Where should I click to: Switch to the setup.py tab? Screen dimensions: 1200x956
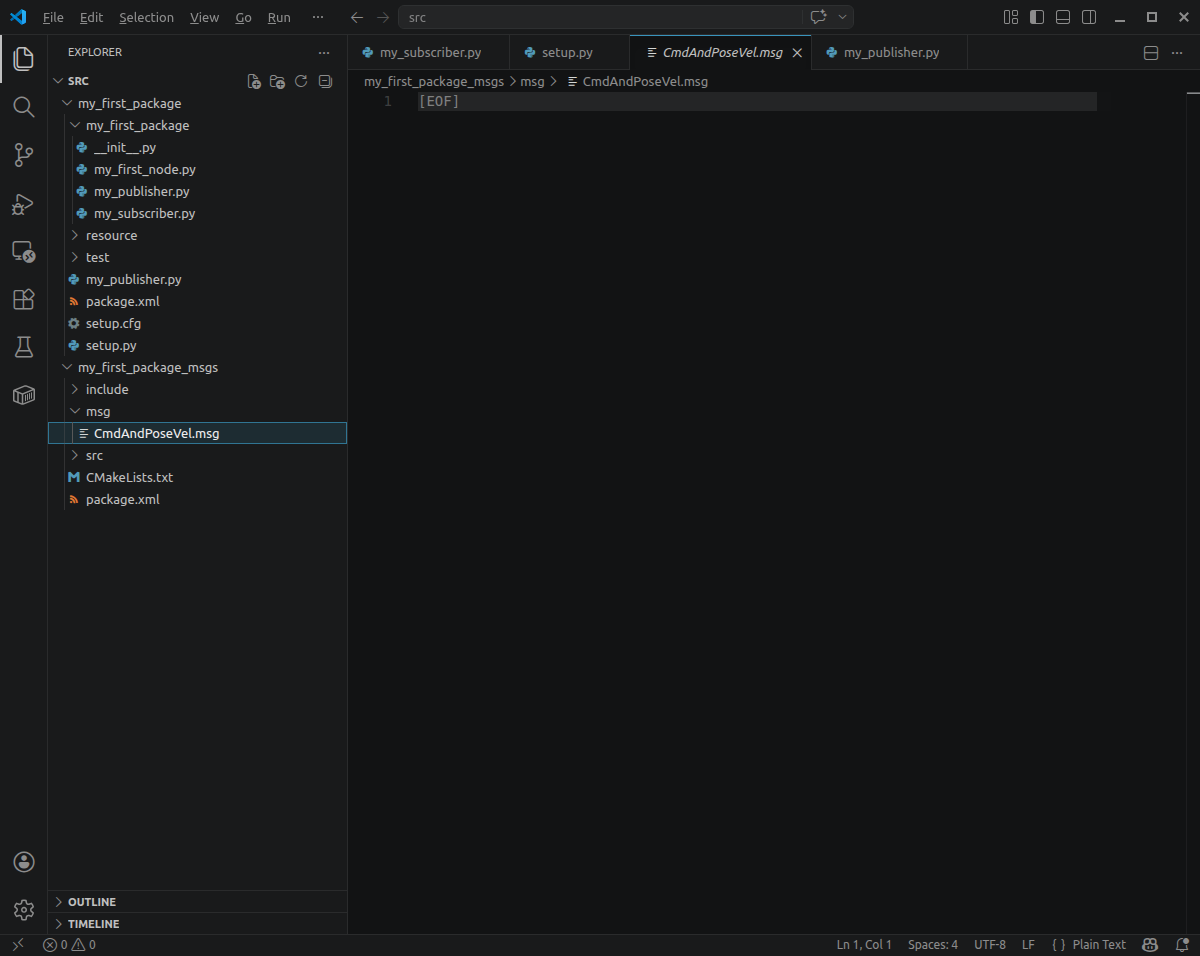567,52
